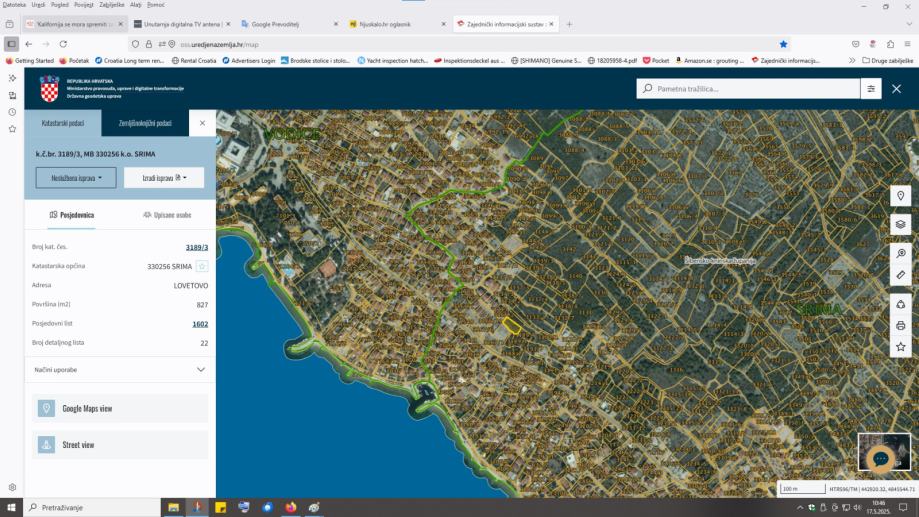Select the measure ruler tool
The width and height of the screenshot is (919, 517).
point(900,274)
